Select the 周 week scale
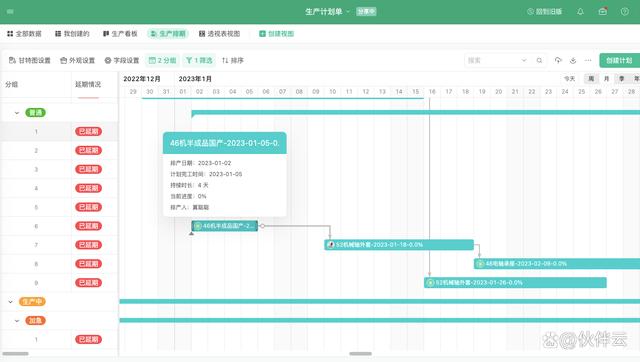Screen dimensions: 640x362 (591, 78)
